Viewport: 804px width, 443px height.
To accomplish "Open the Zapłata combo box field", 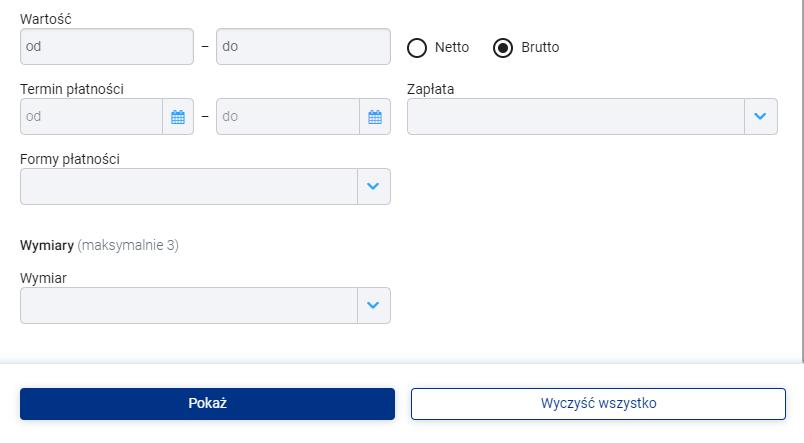I will click(x=575, y=117).
